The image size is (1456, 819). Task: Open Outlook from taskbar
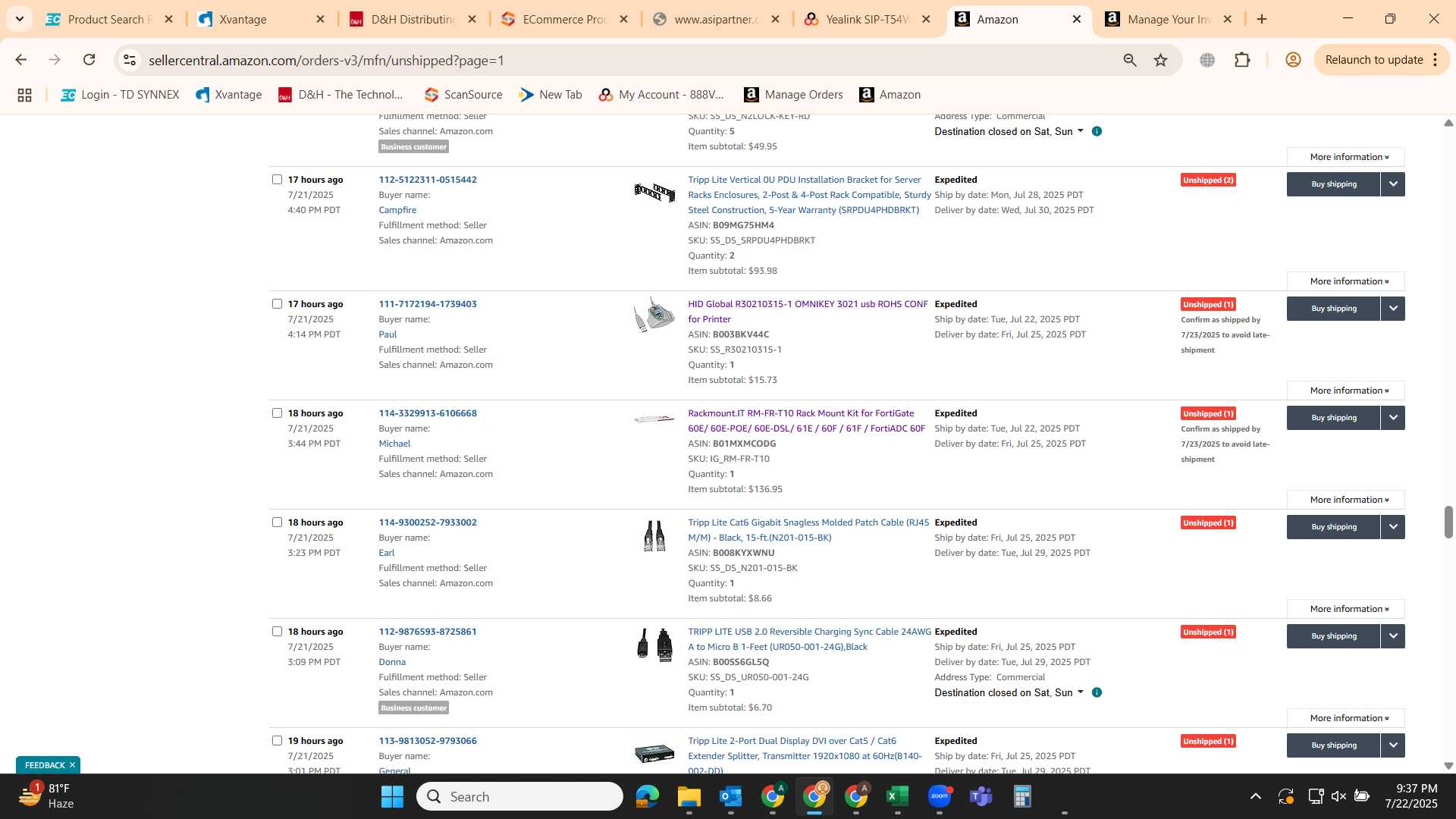730,796
